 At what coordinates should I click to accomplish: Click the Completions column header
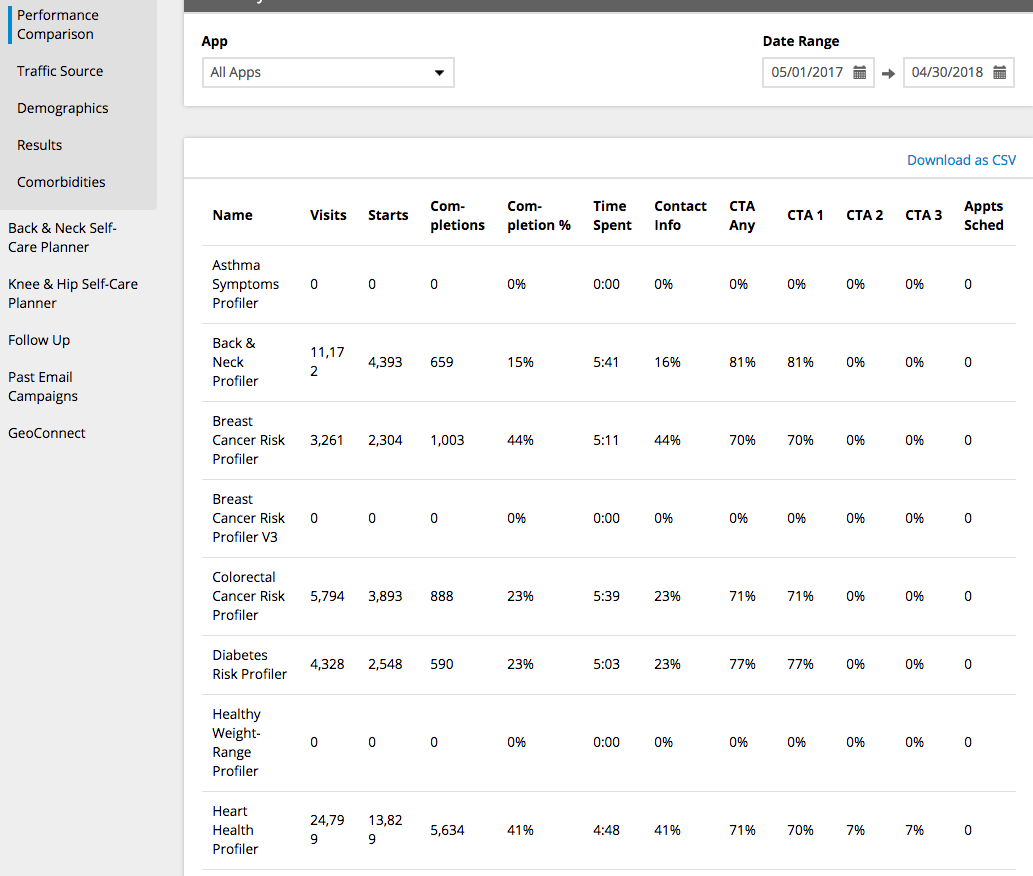point(457,215)
